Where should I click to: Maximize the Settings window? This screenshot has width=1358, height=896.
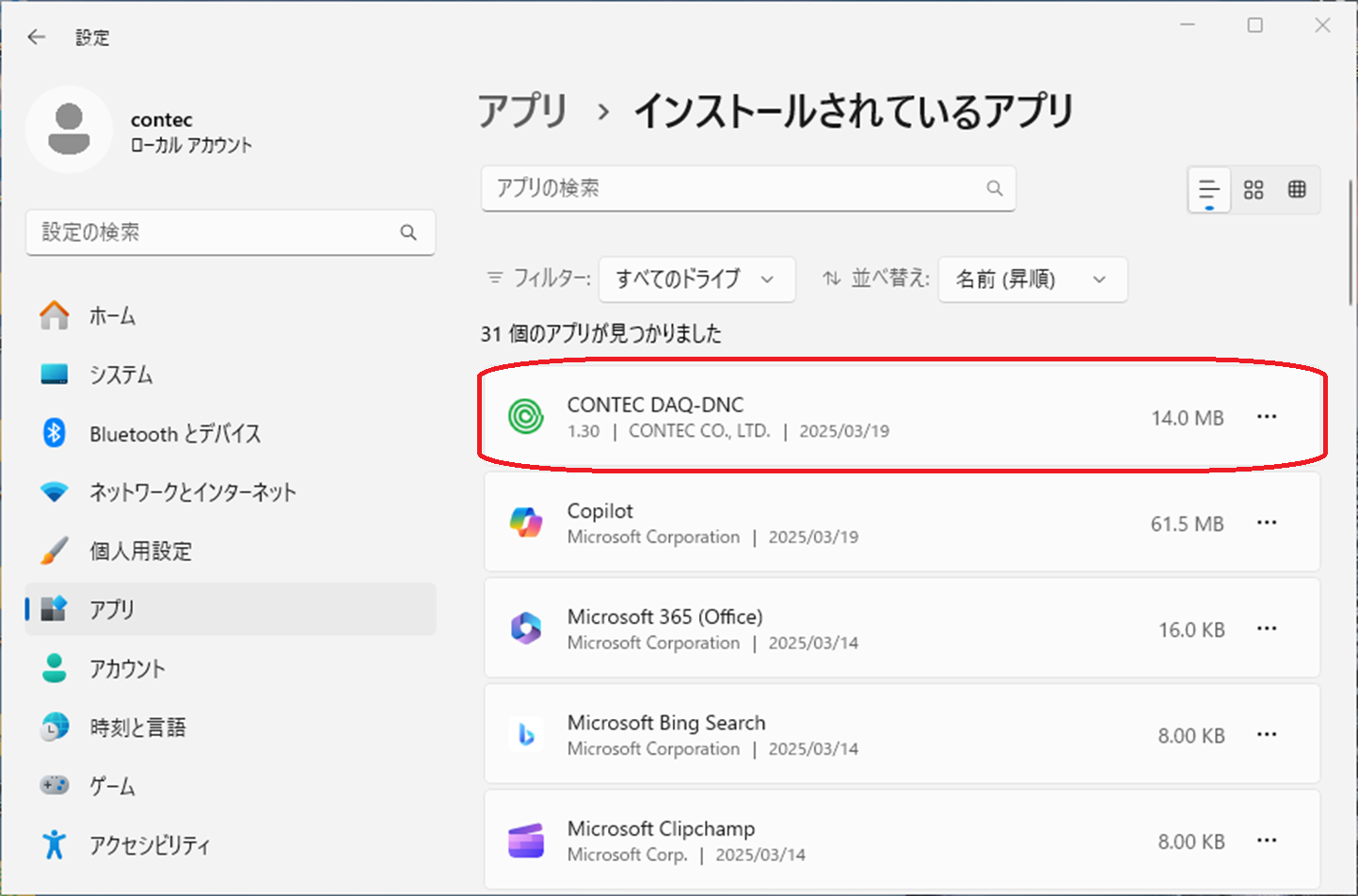pos(1255,25)
